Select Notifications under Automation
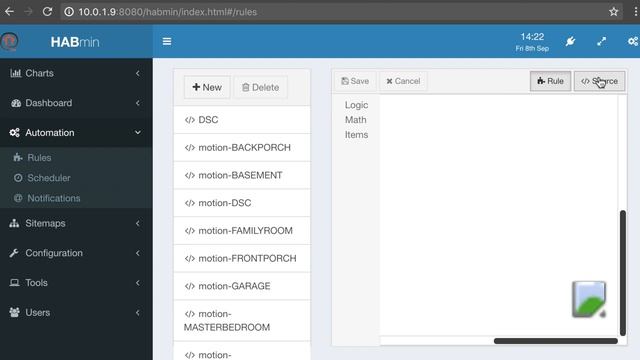The height and width of the screenshot is (360, 640). (x=53, y=198)
